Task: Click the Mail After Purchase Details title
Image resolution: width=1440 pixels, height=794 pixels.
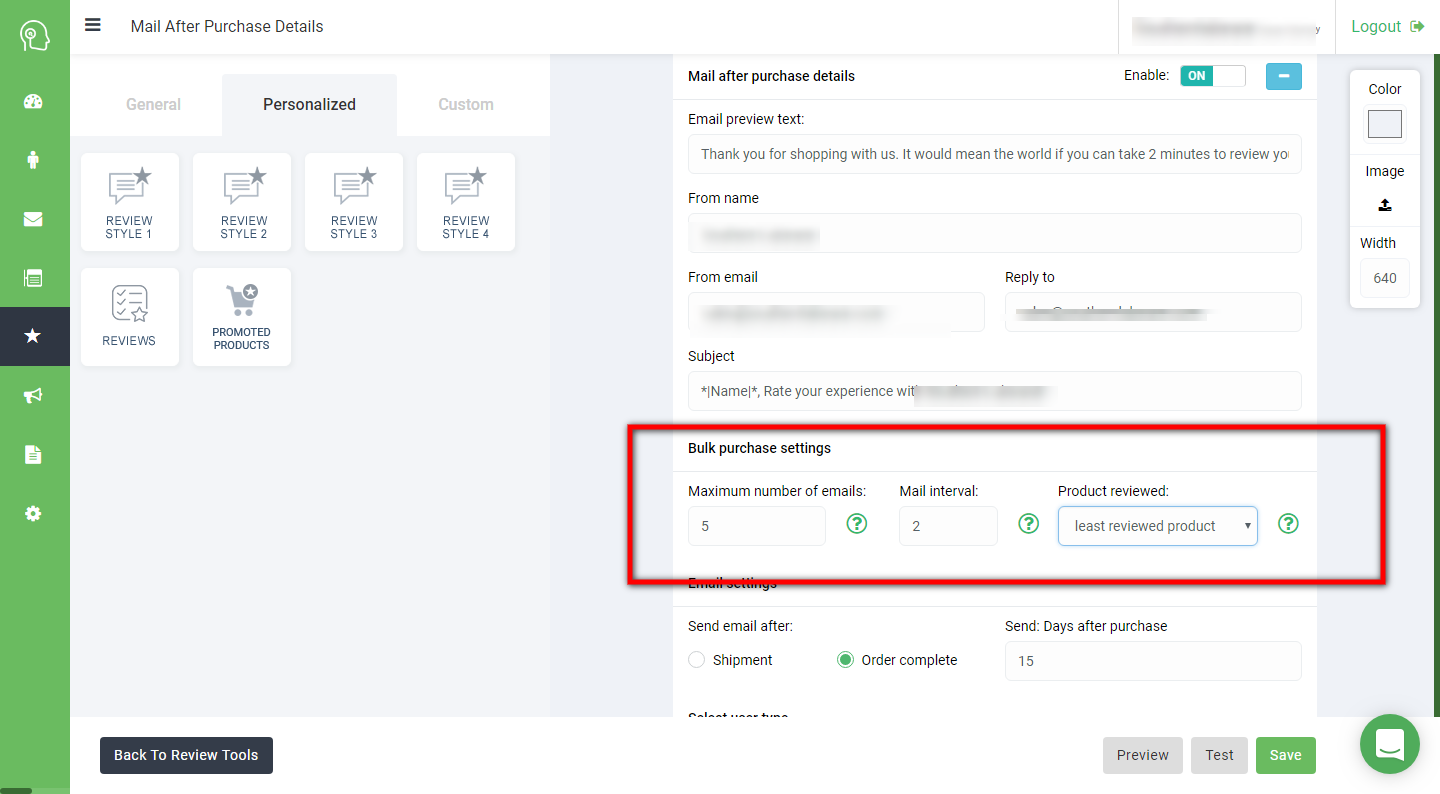Action: point(227,26)
